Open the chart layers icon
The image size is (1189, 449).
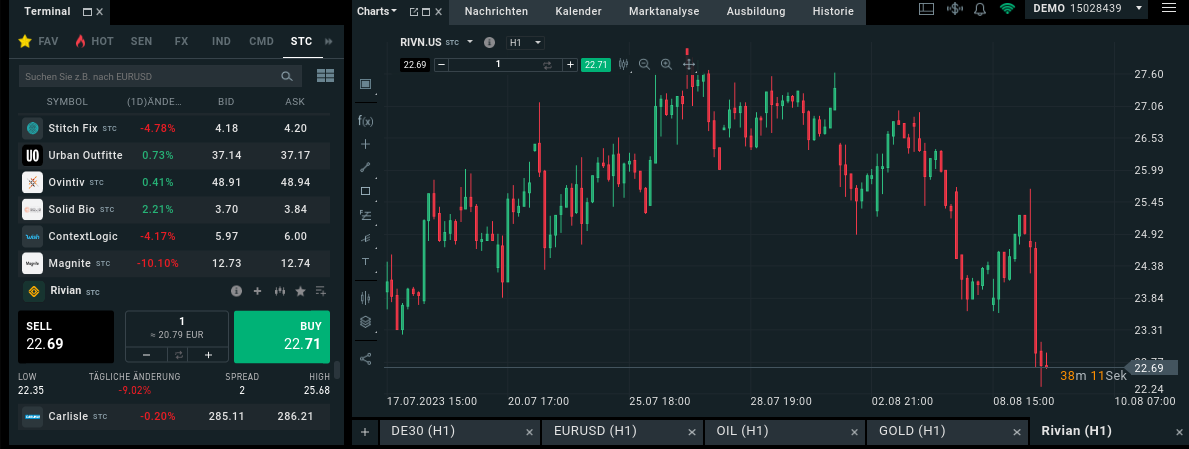pos(365,322)
